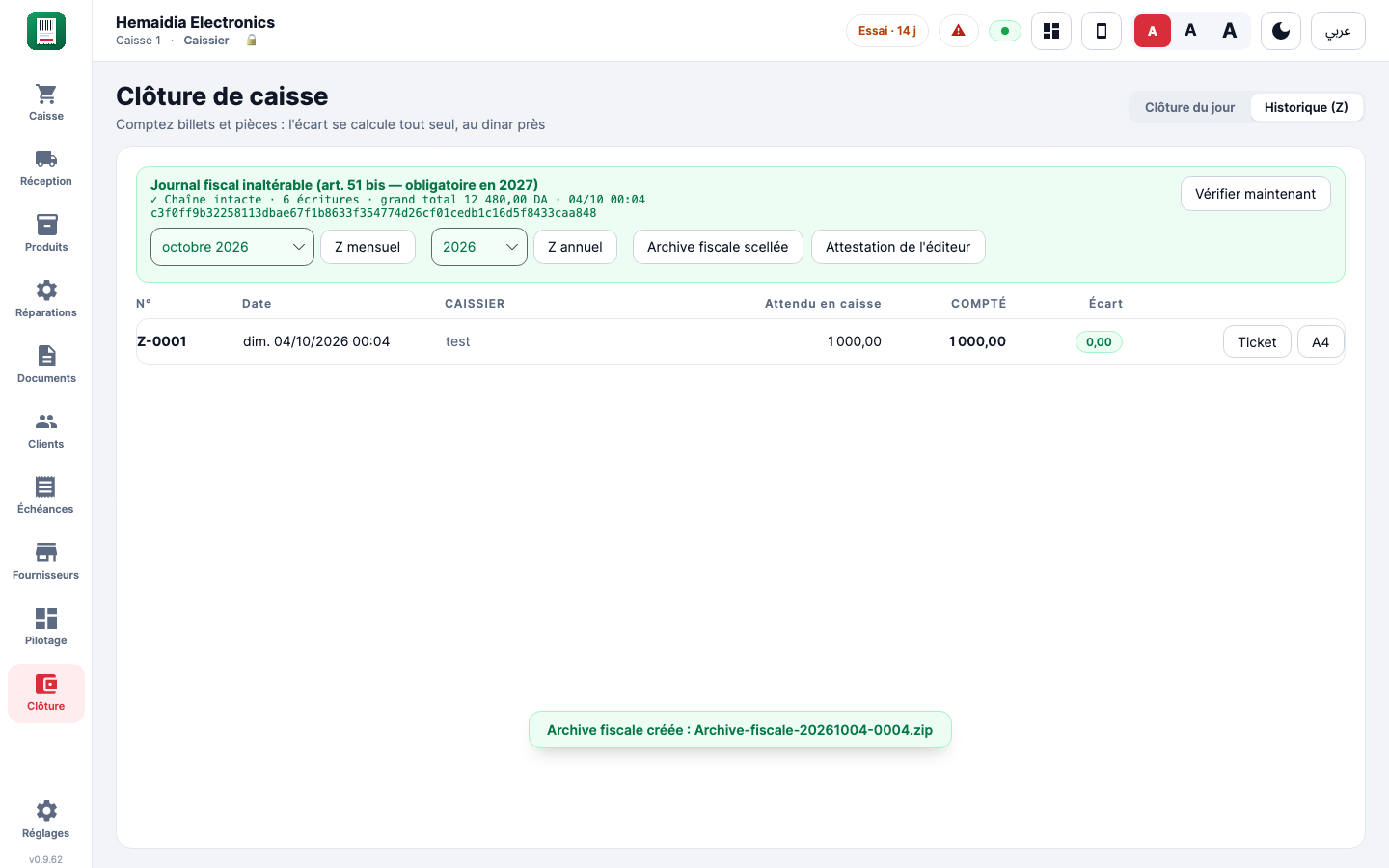Open the Produits section

click(46, 233)
